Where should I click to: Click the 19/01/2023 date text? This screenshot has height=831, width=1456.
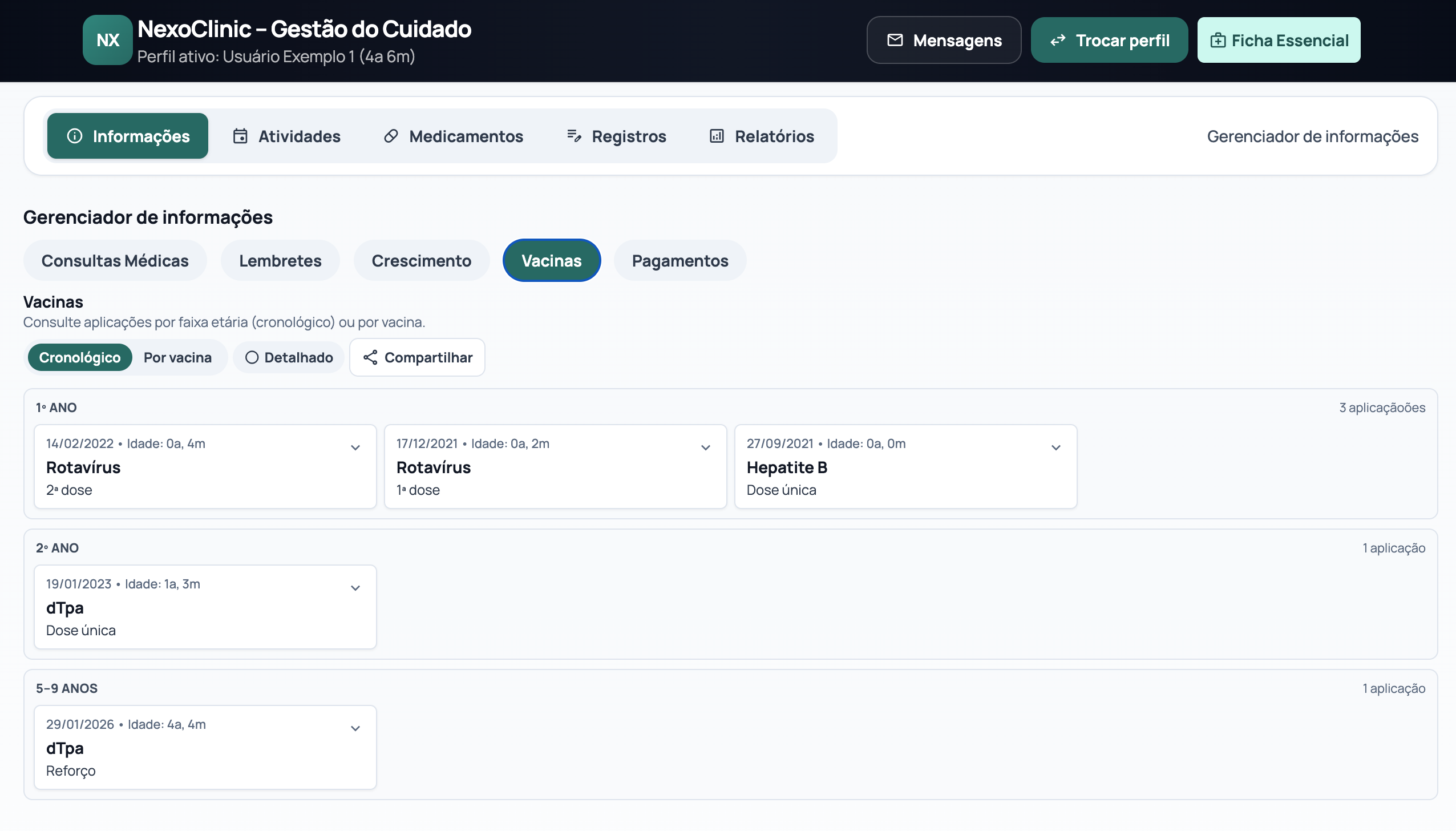click(x=79, y=584)
